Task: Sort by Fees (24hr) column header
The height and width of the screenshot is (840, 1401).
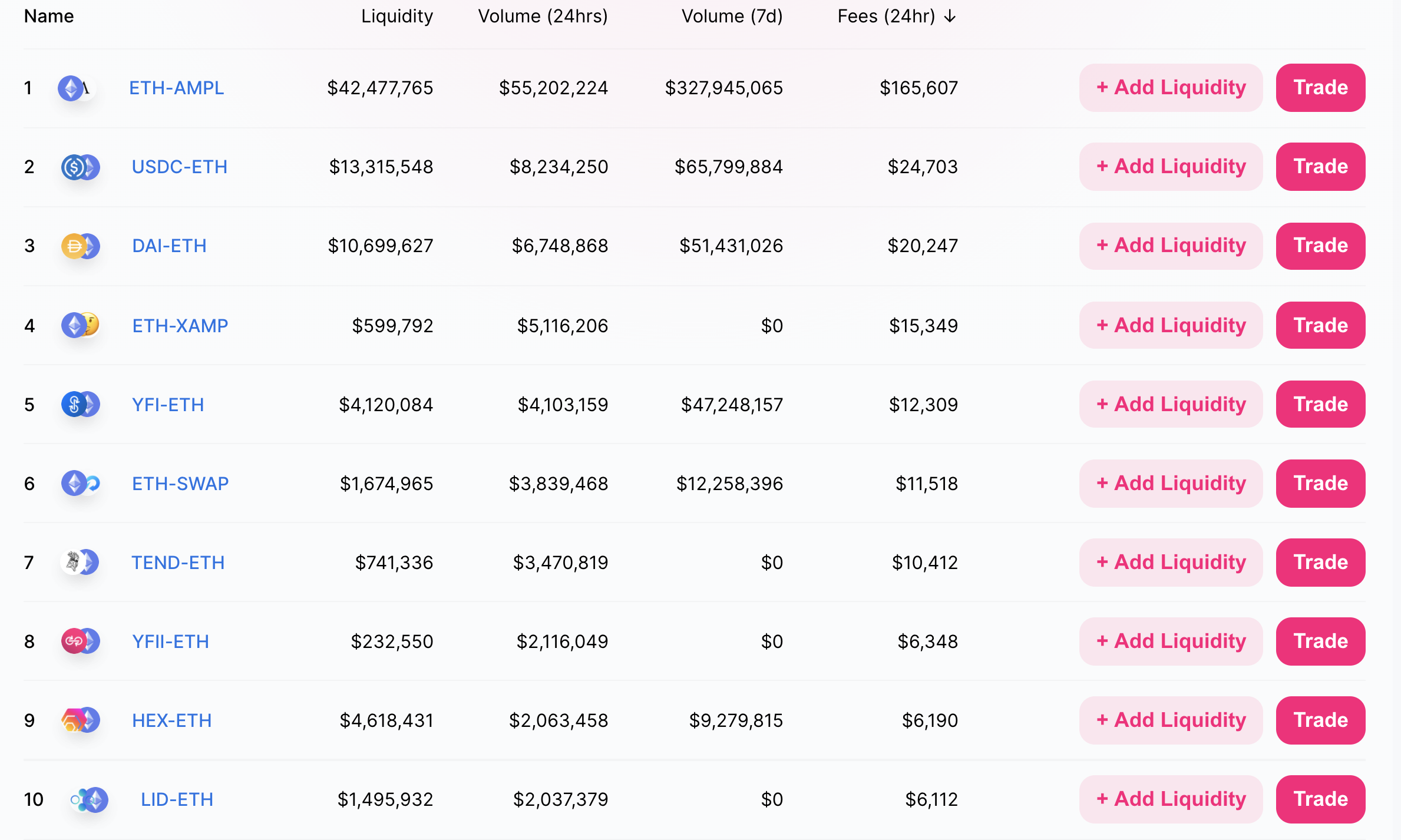Action: point(896,16)
